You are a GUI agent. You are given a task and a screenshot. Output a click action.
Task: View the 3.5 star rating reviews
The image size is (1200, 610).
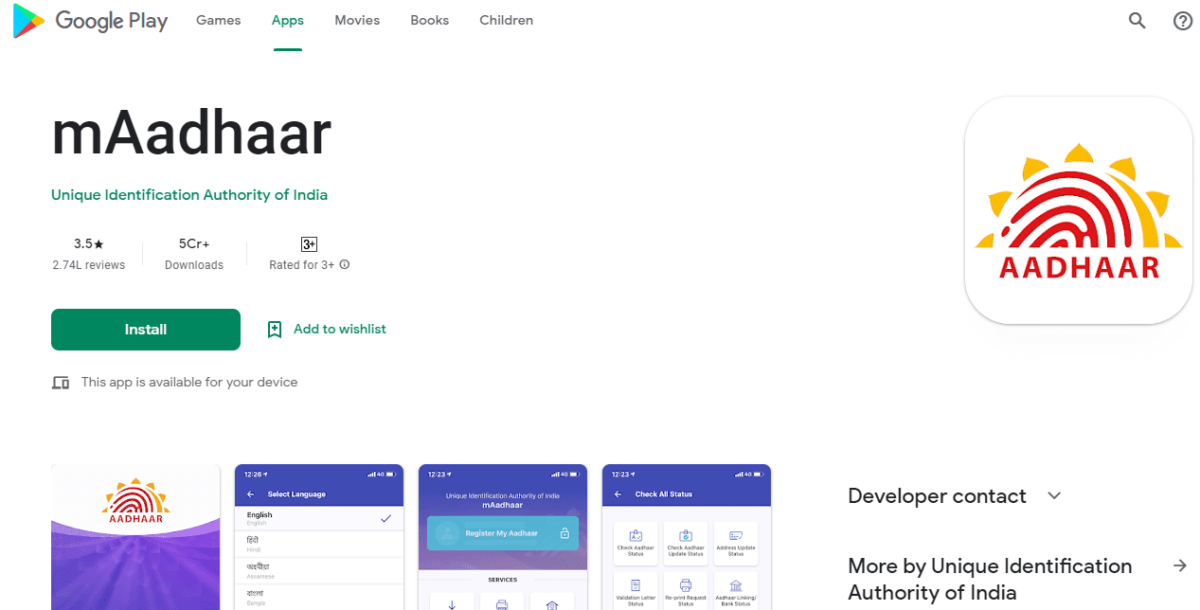tap(89, 253)
